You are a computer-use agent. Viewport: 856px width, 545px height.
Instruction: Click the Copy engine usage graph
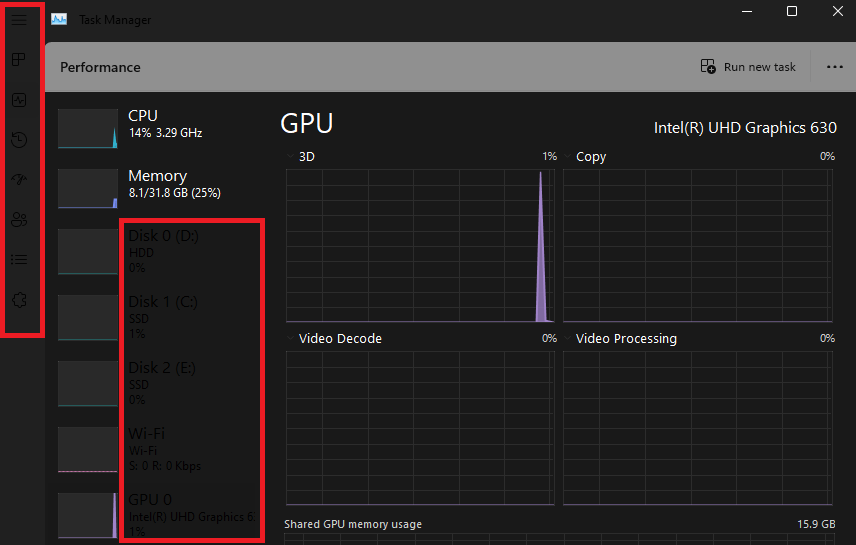coord(698,246)
